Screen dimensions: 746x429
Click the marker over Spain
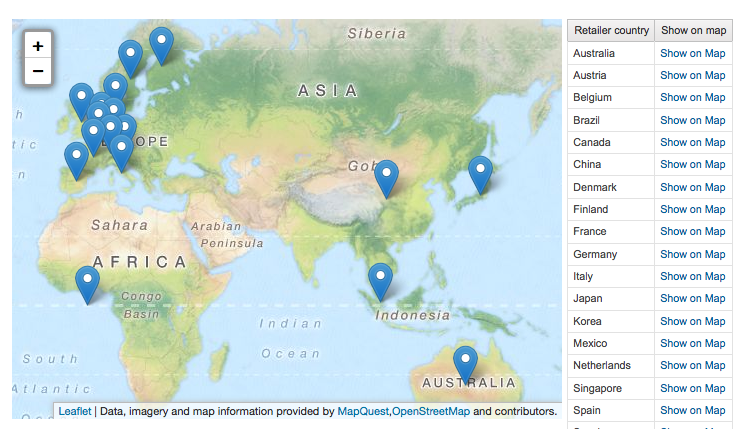[x=76, y=161]
